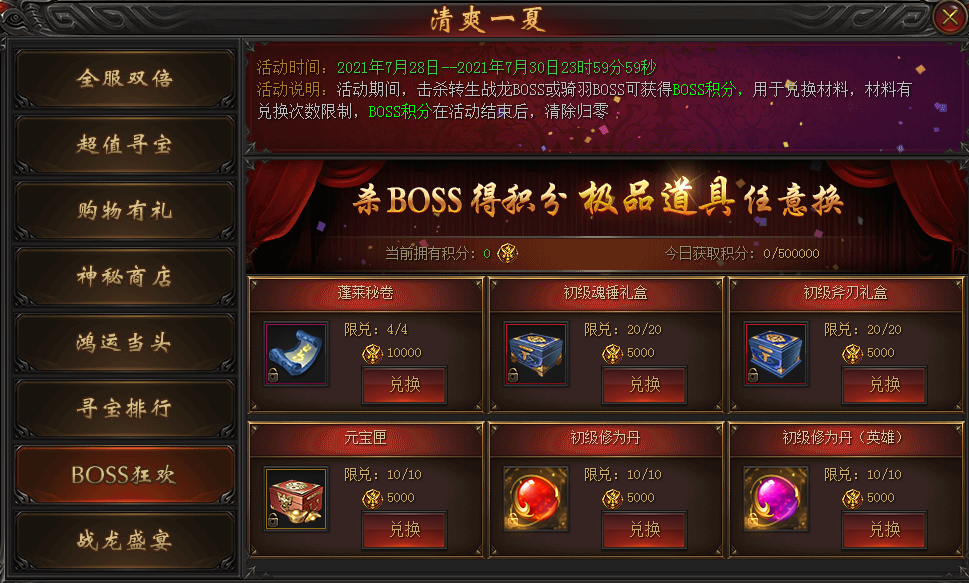Image resolution: width=969 pixels, height=583 pixels.
Task: Select the purple 初级修为丹（英雄）orb icon
Action: (776, 499)
